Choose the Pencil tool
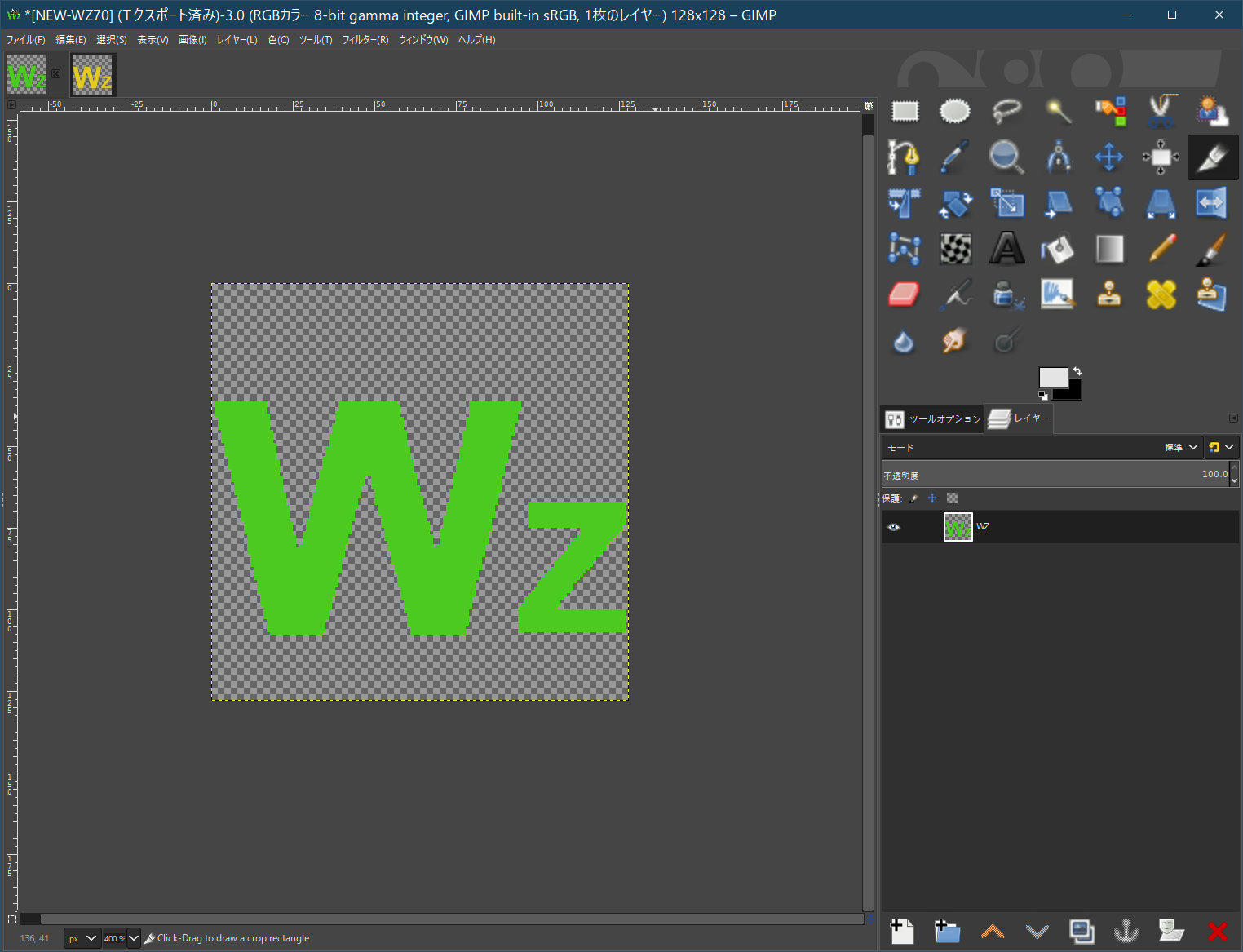 pyautogui.click(x=1161, y=249)
